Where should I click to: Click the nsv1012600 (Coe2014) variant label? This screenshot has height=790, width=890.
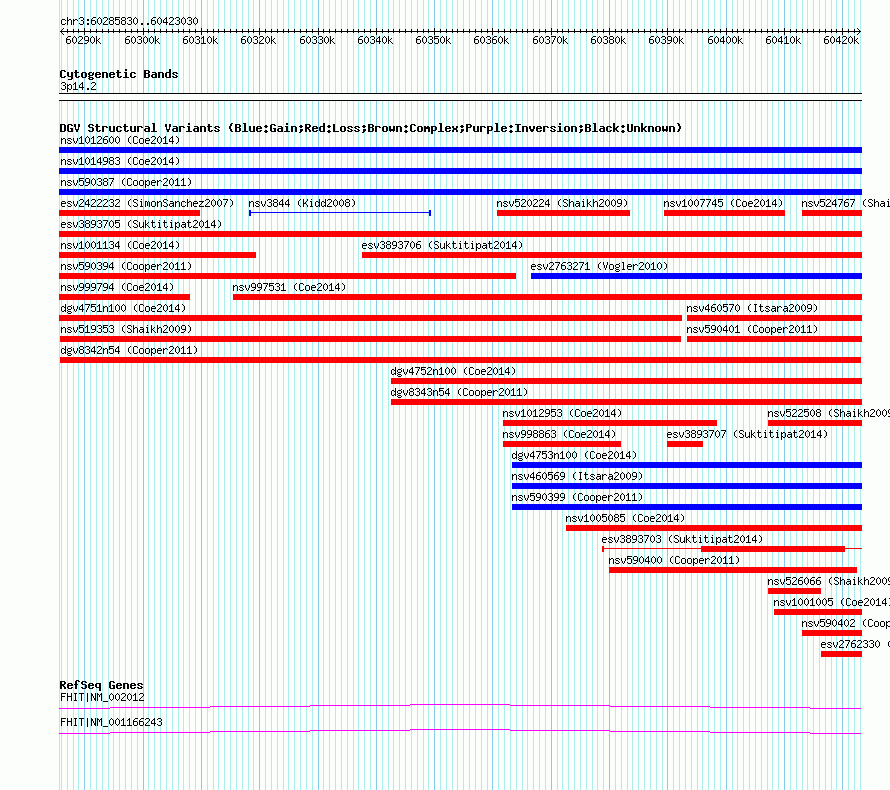(x=120, y=140)
